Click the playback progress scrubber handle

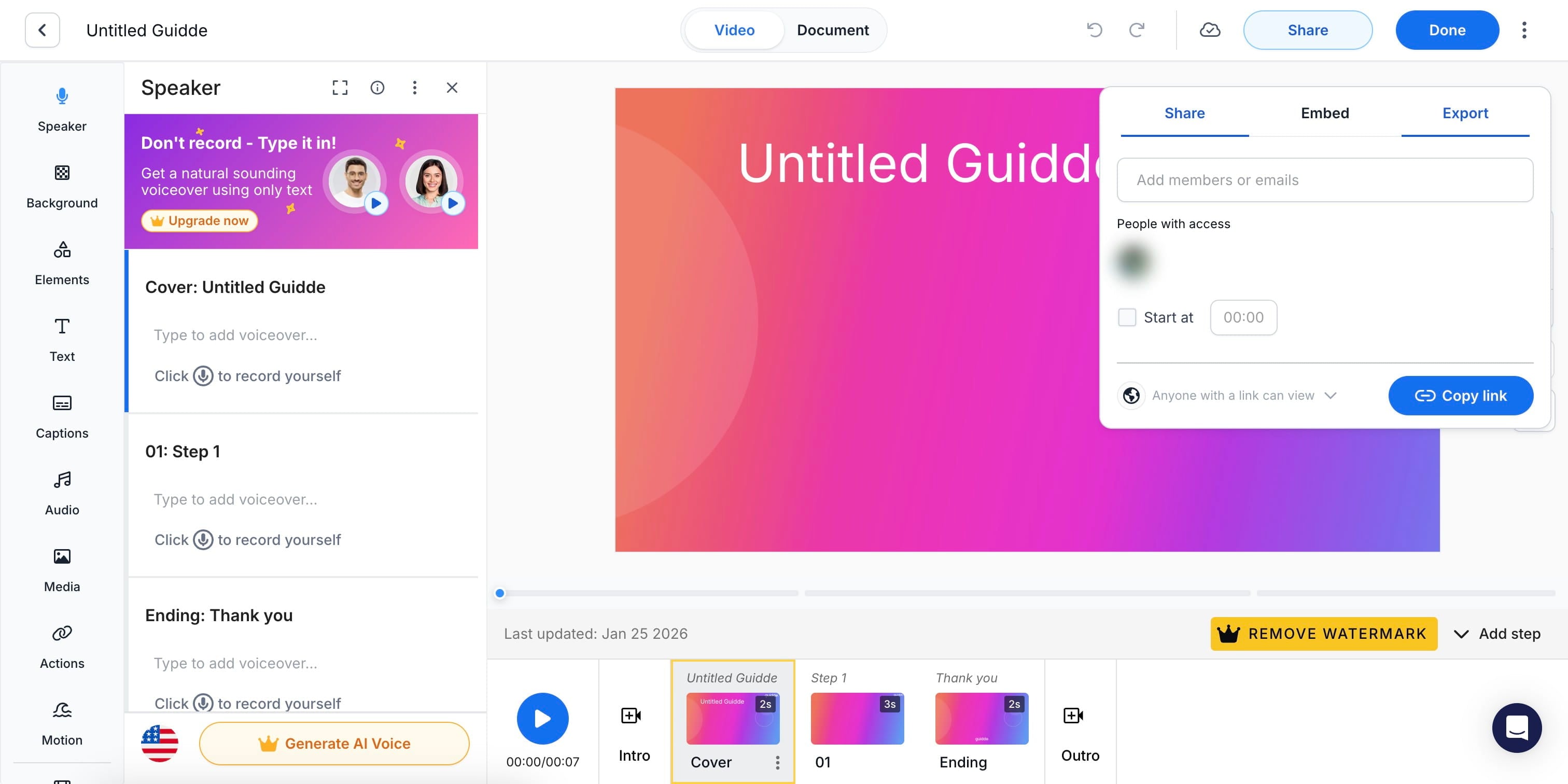click(500, 593)
